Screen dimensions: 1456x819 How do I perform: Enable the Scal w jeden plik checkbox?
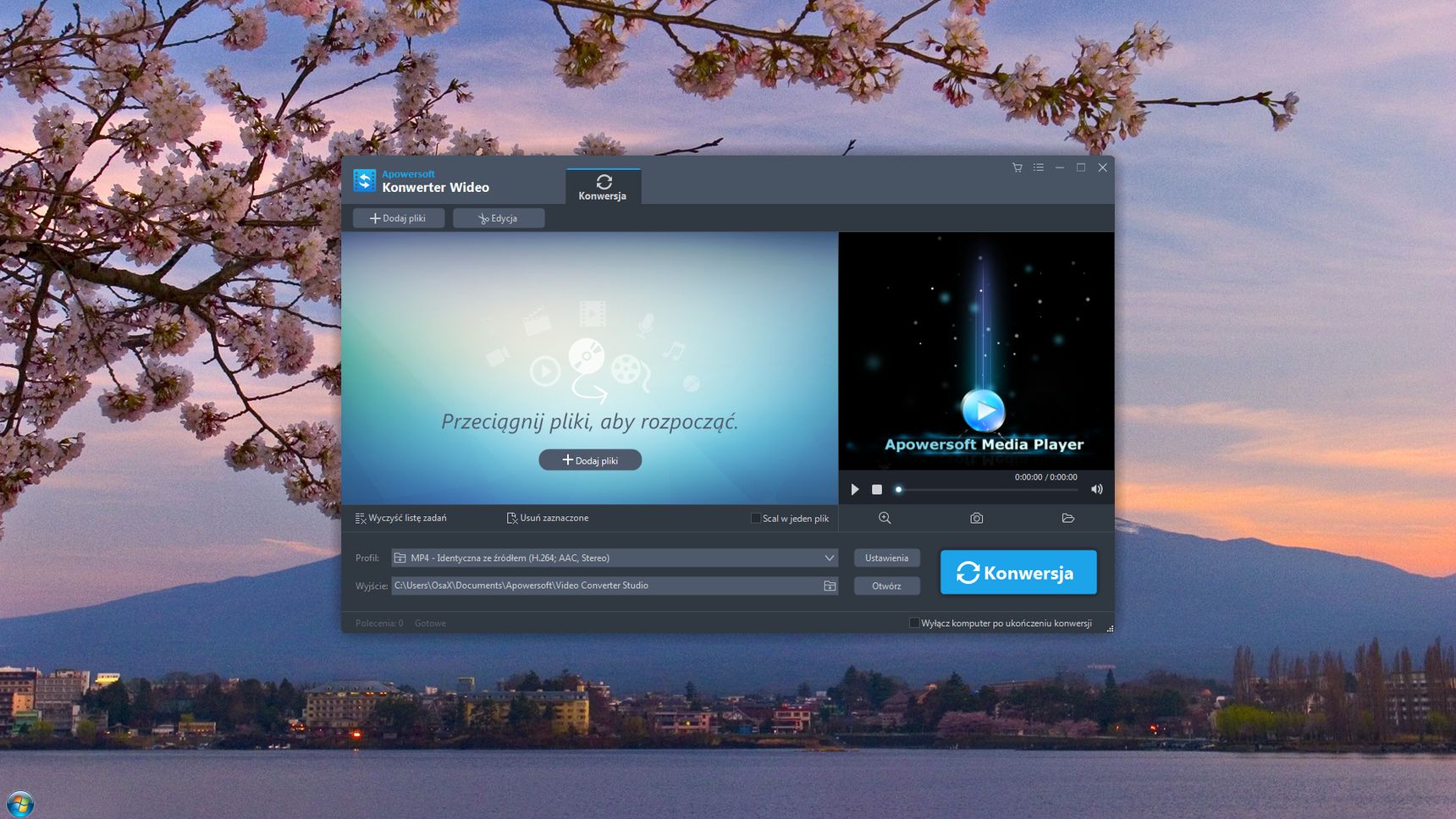(755, 519)
